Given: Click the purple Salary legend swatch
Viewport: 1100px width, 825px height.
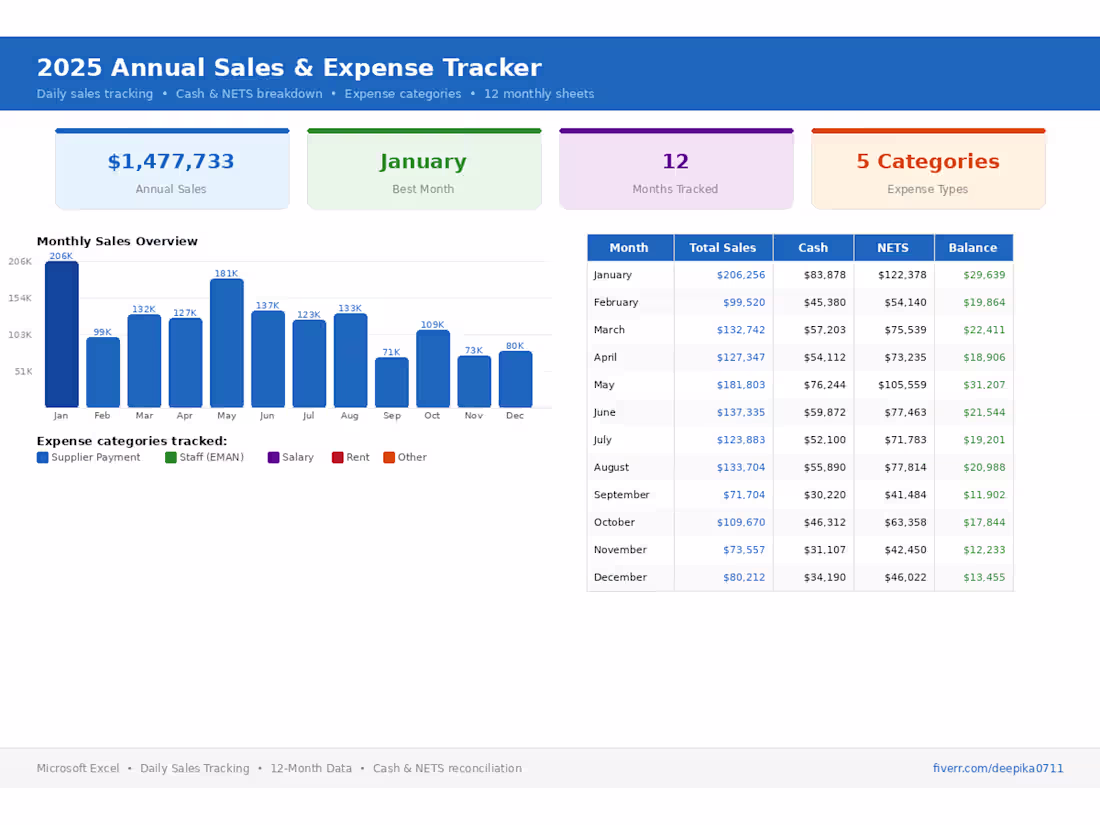Looking at the screenshot, I should click(x=274, y=457).
